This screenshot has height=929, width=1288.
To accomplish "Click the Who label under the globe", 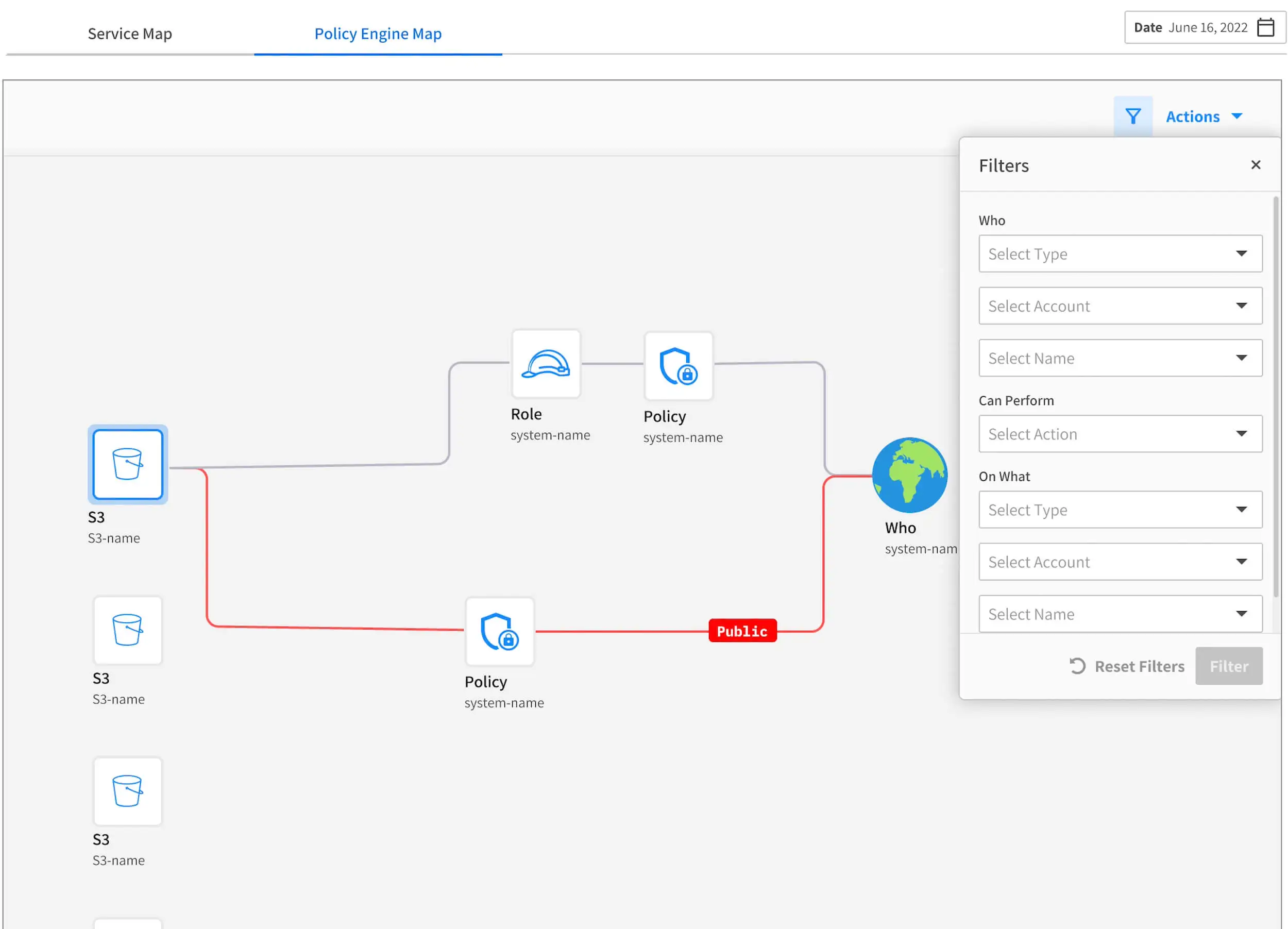I will (900, 528).
